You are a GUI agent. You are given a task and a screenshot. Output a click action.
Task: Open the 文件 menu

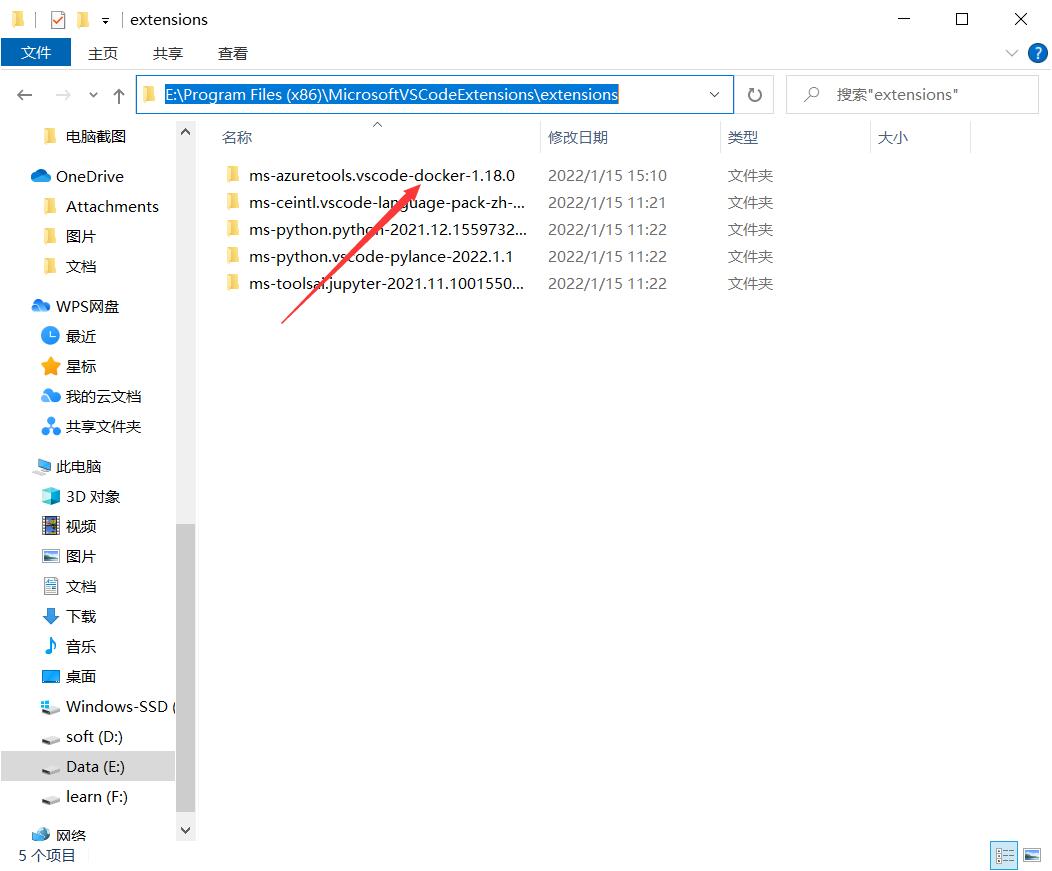click(x=37, y=53)
